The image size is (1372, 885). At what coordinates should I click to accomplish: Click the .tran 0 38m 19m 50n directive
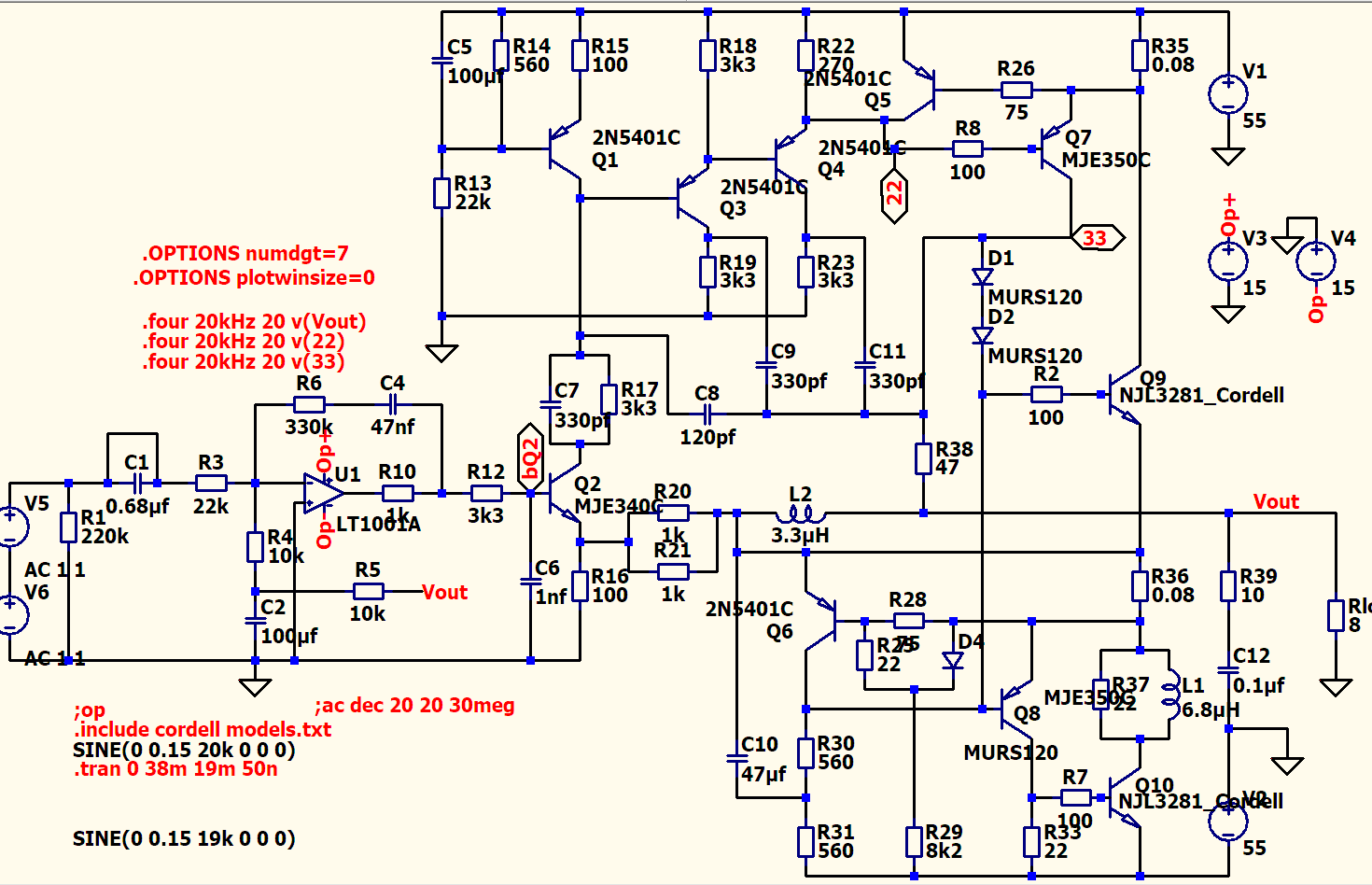[x=175, y=769]
